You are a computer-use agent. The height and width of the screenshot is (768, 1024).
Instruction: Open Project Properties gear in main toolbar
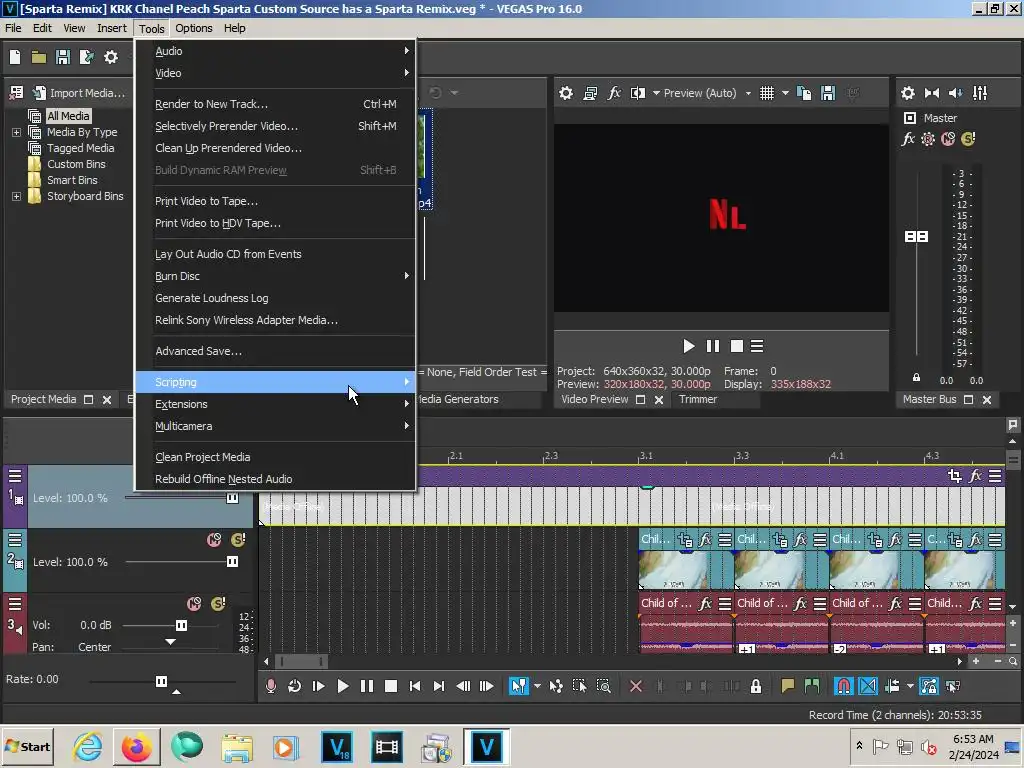point(111,57)
